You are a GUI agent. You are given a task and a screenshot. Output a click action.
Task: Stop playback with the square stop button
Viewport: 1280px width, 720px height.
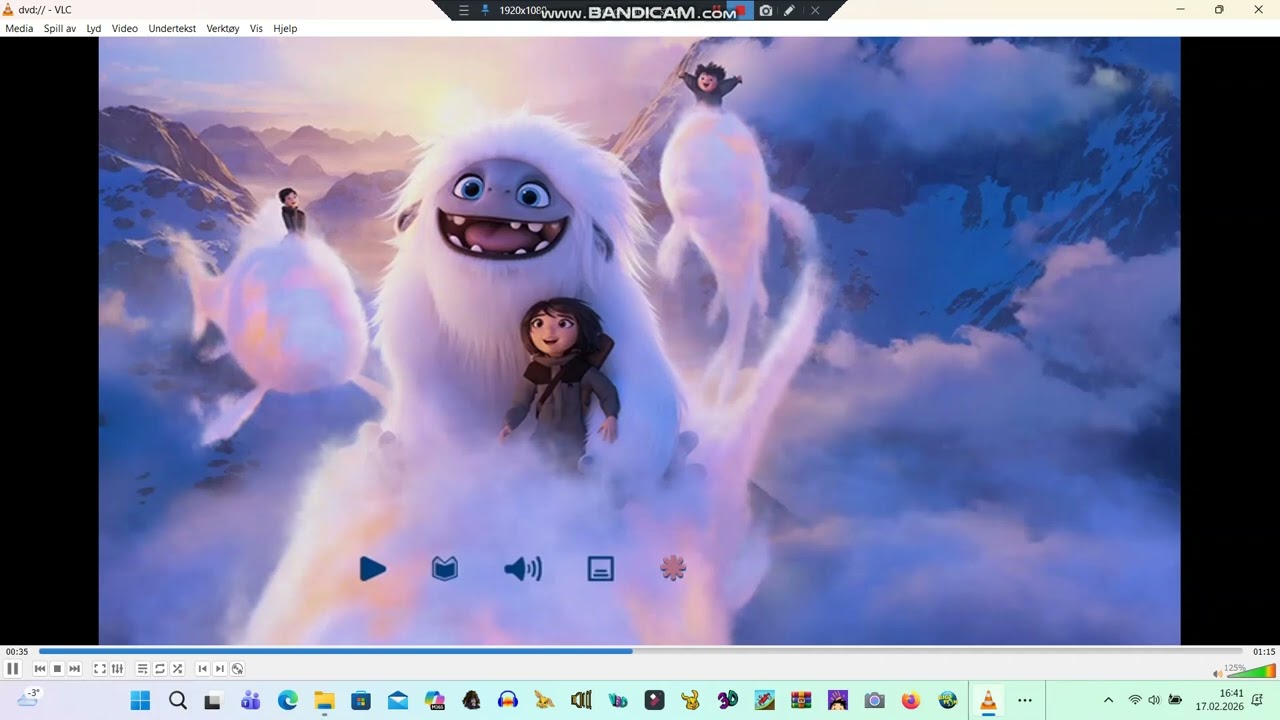point(57,669)
